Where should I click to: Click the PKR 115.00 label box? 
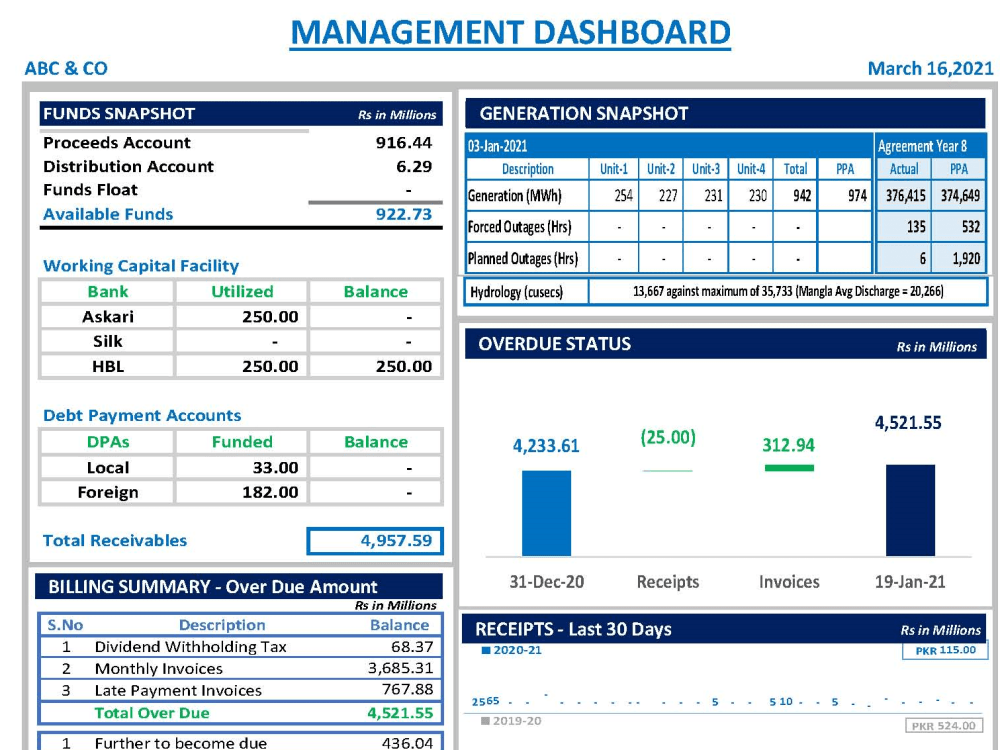pos(945,651)
